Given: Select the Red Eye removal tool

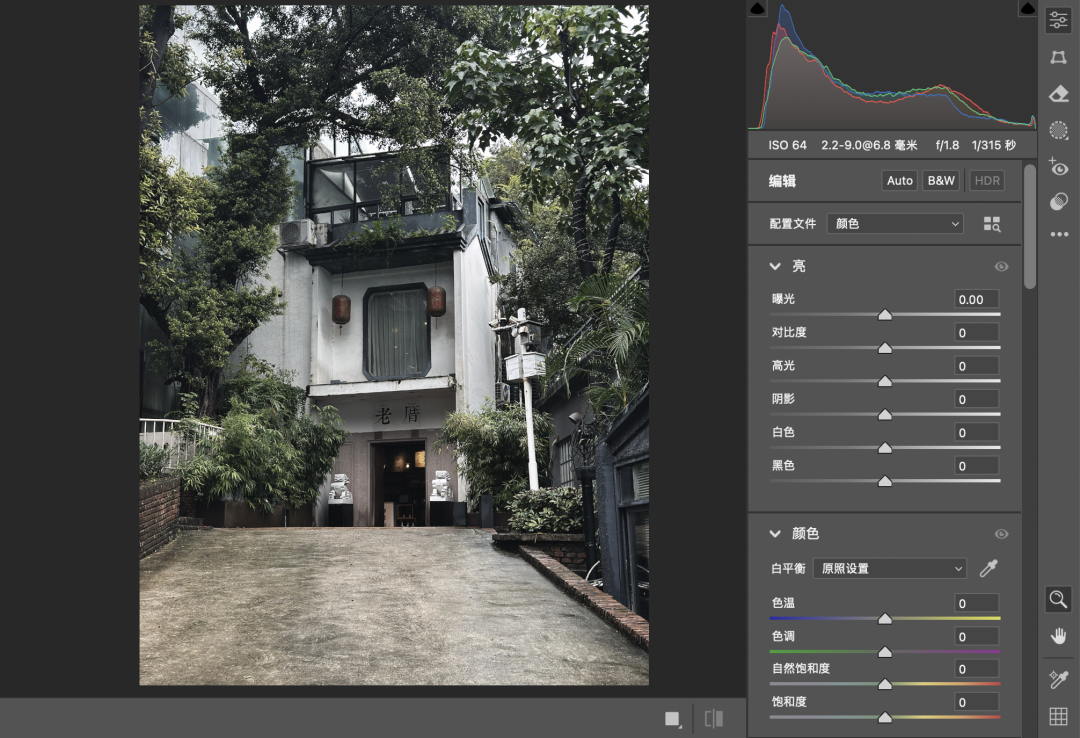Looking at the screenshot, I should (1059, 167).
